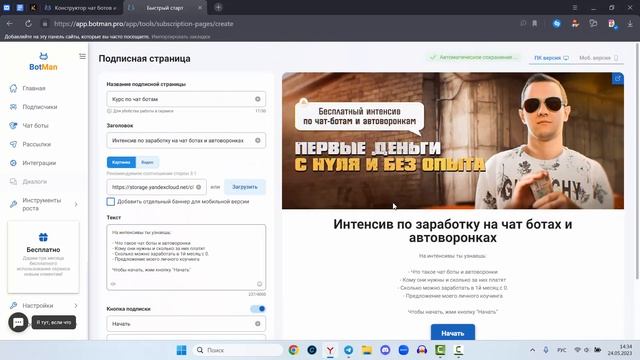Click the Диалоги chat icon
640x360 pixels.
(x=13, y=182)
